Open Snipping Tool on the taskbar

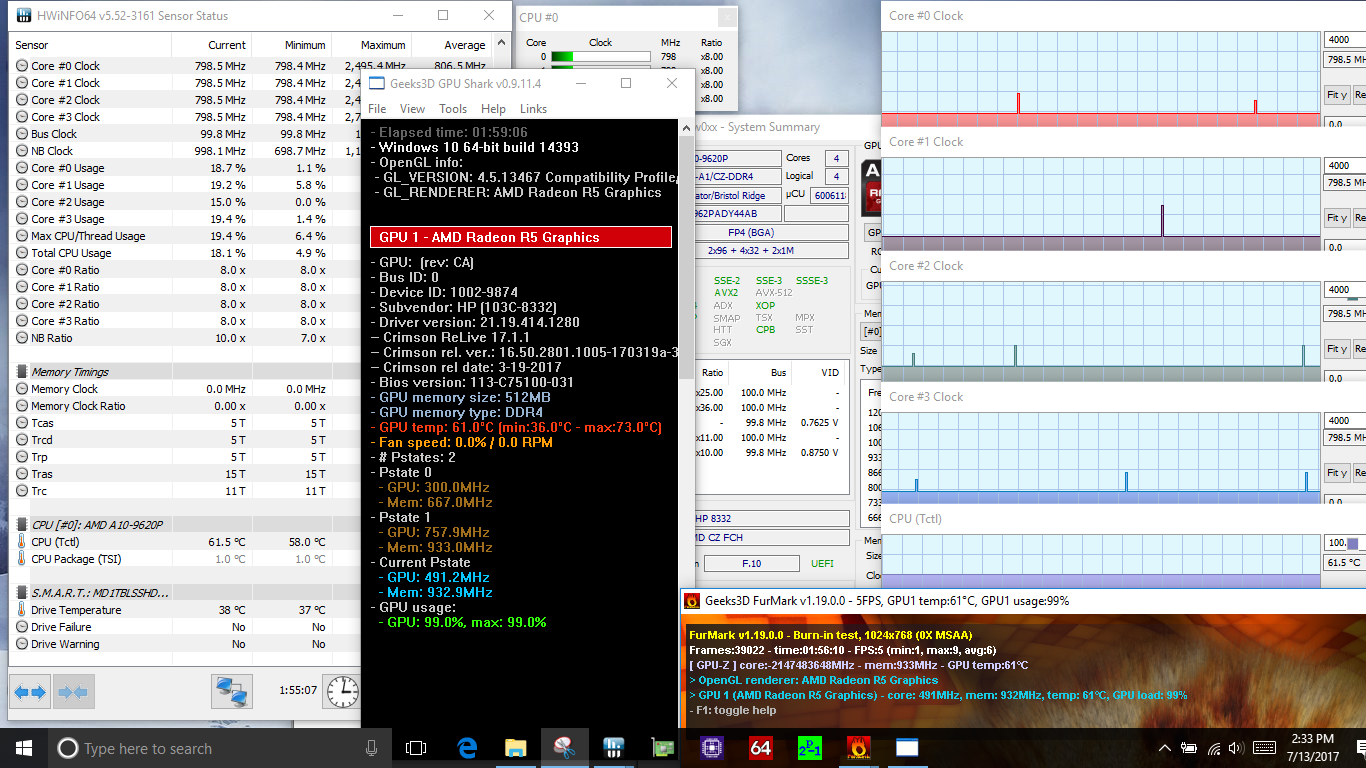[x=565, y=747]
